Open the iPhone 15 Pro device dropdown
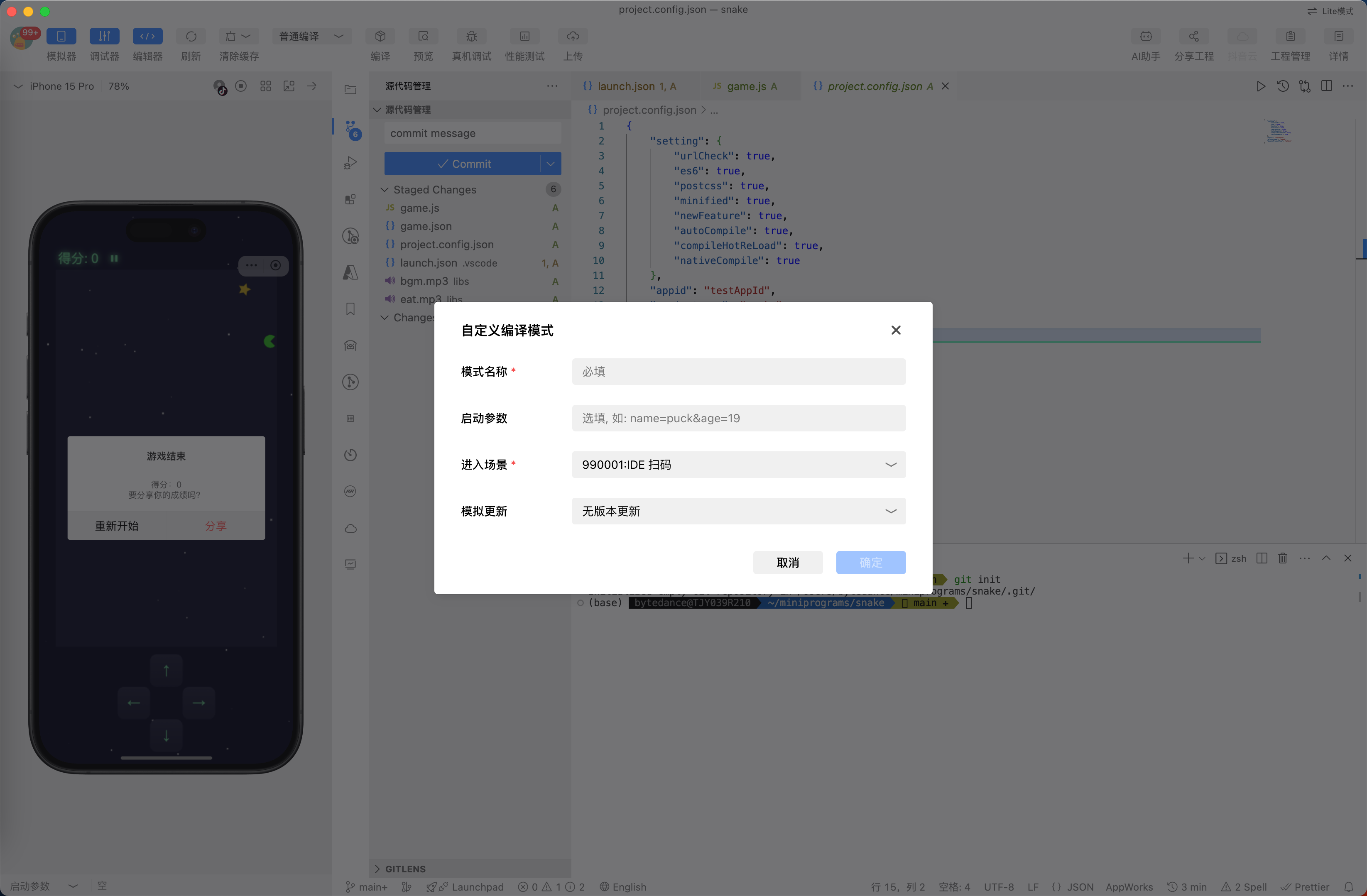The height and width of the screenshot is (896, 1367). (x=54, y=86)
